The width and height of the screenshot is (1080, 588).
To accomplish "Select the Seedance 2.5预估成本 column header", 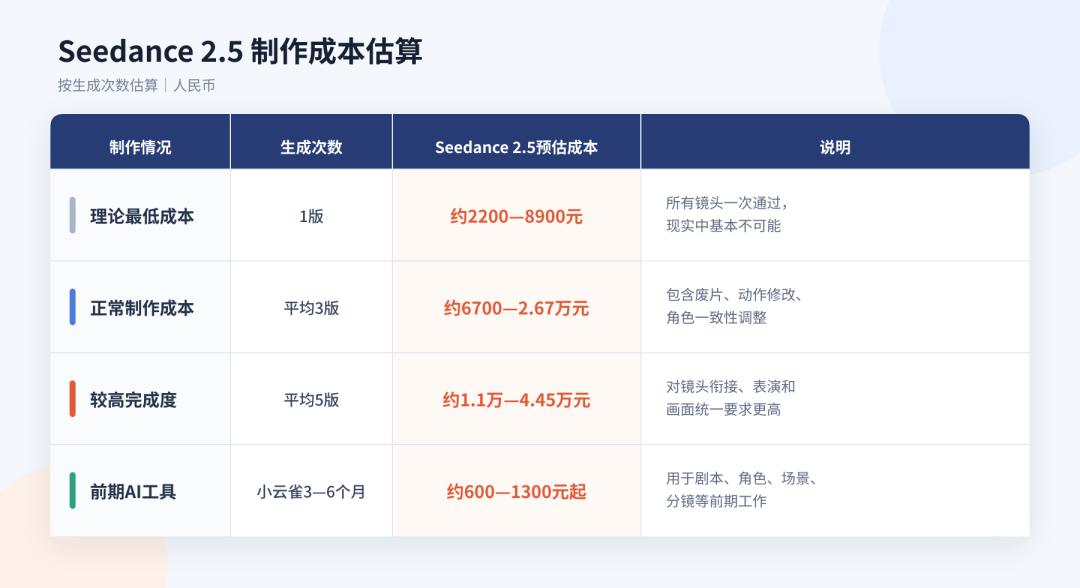I will [x=517, y=147].
